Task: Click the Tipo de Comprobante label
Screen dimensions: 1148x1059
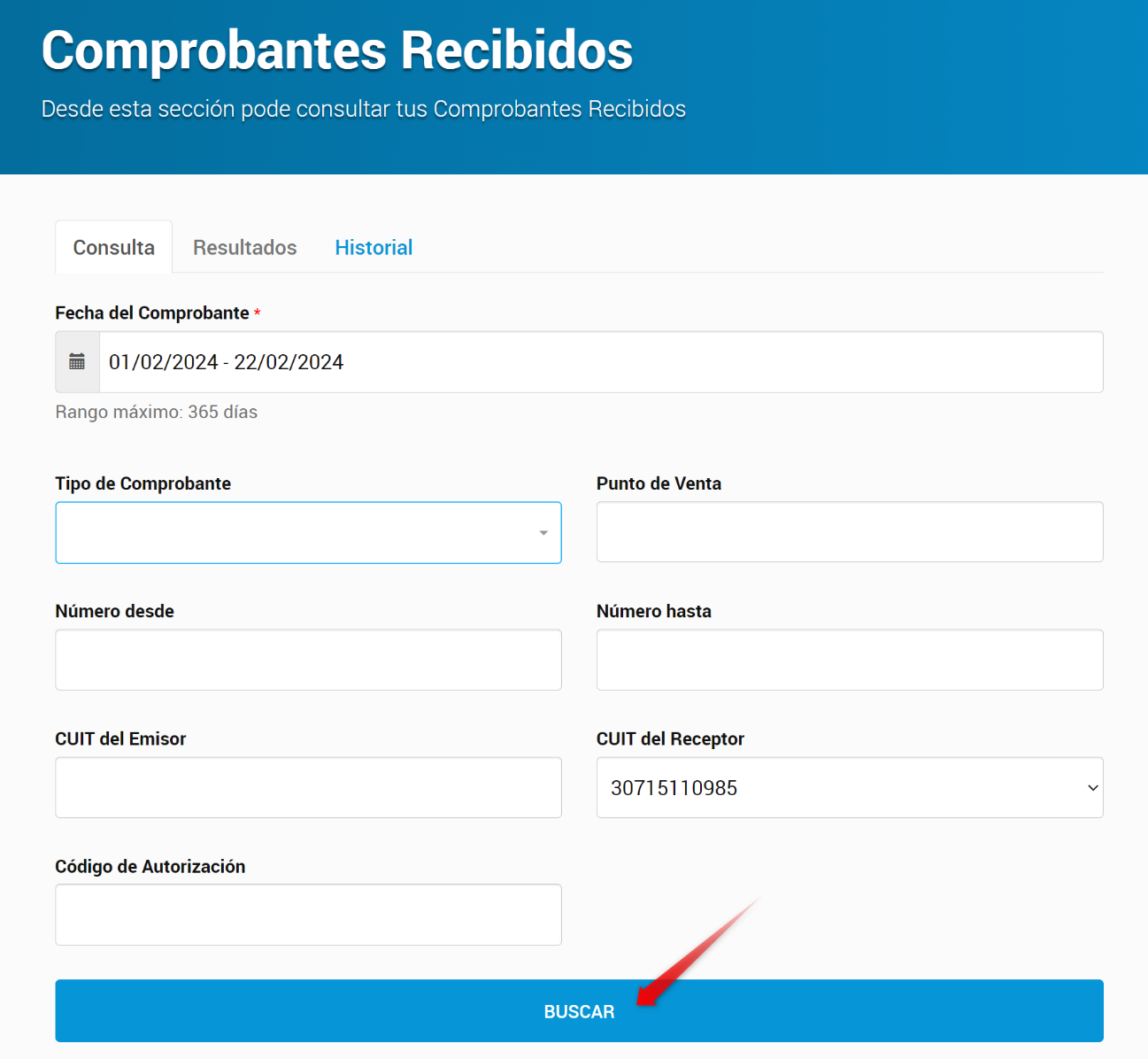Action: pyautogui.click(x=143, y=484)
